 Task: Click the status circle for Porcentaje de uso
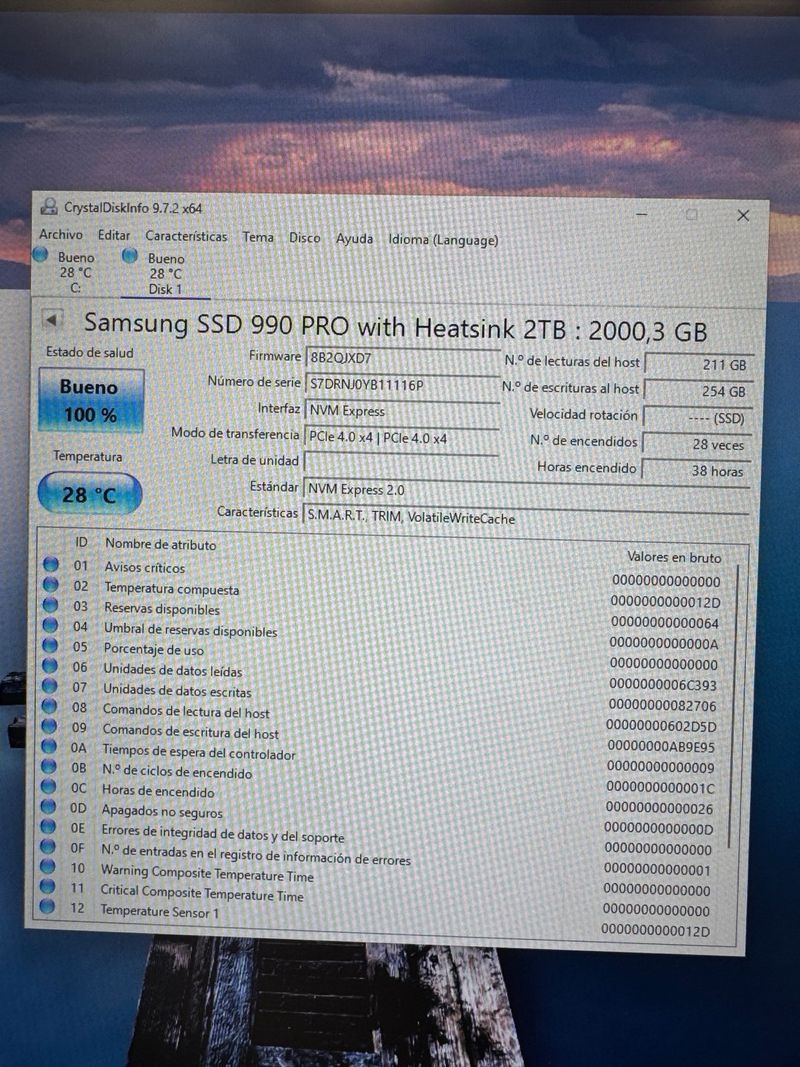click(50, 645)
